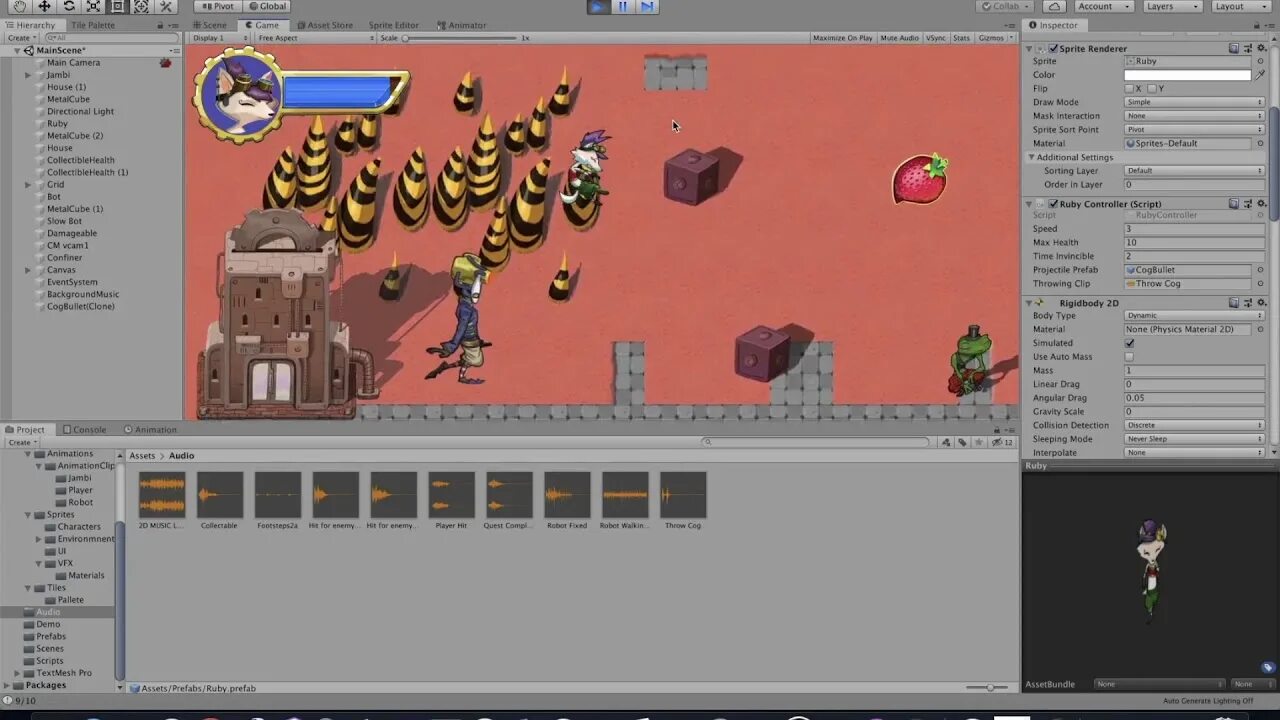Enable Use Auto Mass checkbox
This screenshot has width=1280, height=720.
(1129, 357)
